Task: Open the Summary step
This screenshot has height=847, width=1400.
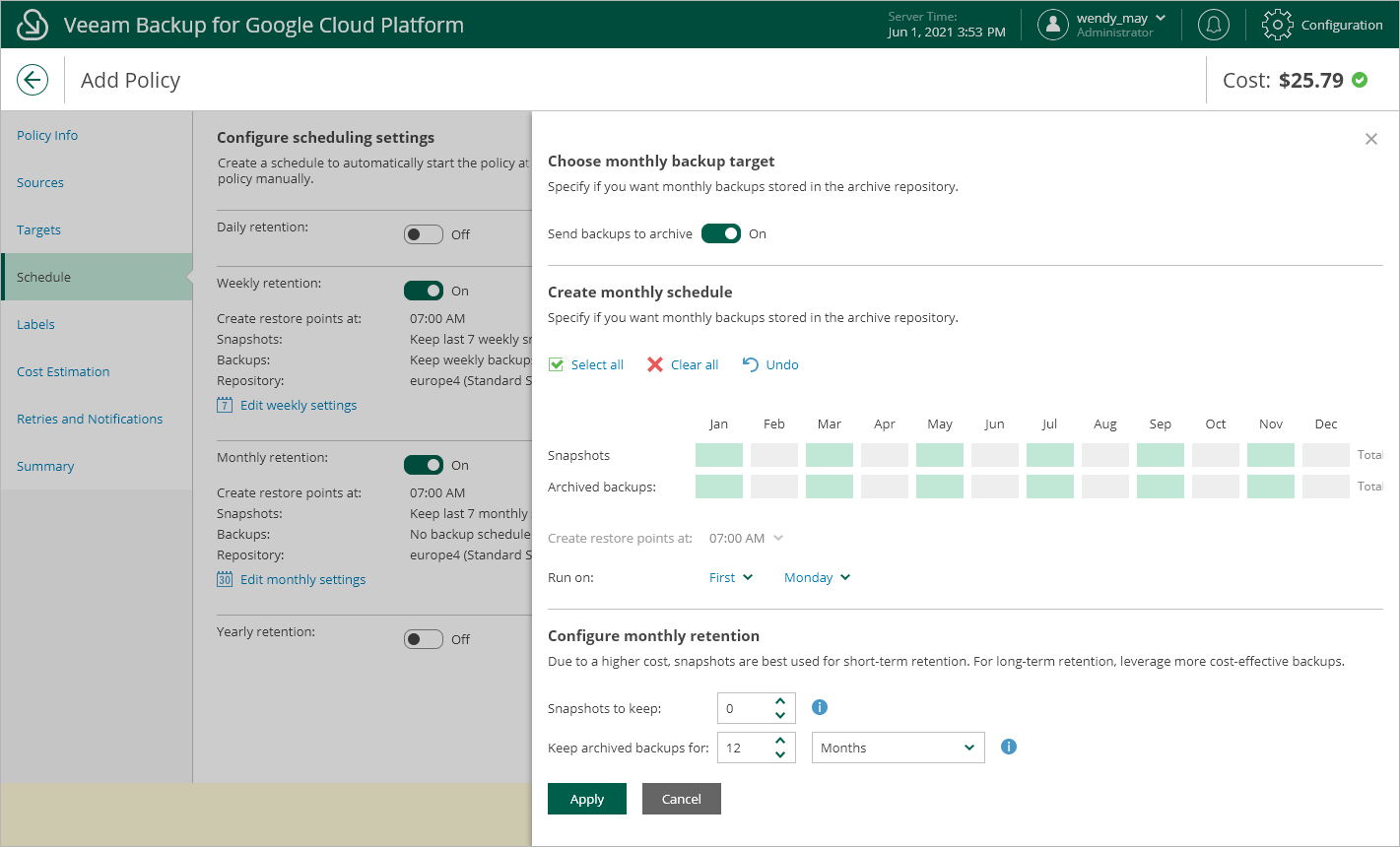Action: [45, 466]
